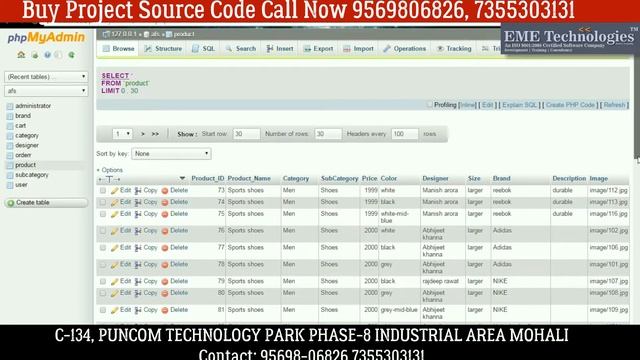Tick the checkbox for Product_ID 73 row

click(103, 191)
